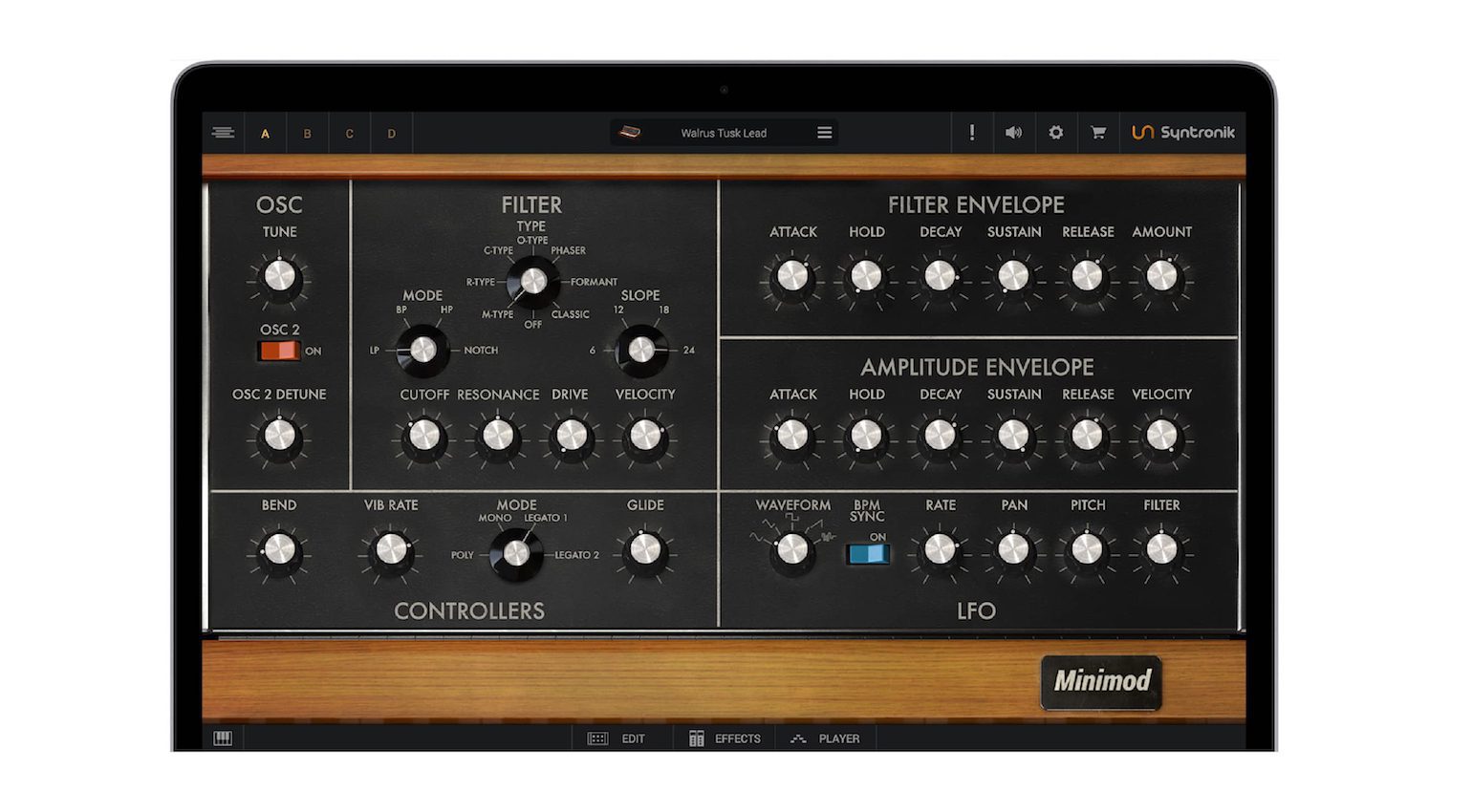This screenshot has height=812, width=1472.
Task: Click the Filter Envelope RELEASE knob
Action: (x=1087, y=276)
